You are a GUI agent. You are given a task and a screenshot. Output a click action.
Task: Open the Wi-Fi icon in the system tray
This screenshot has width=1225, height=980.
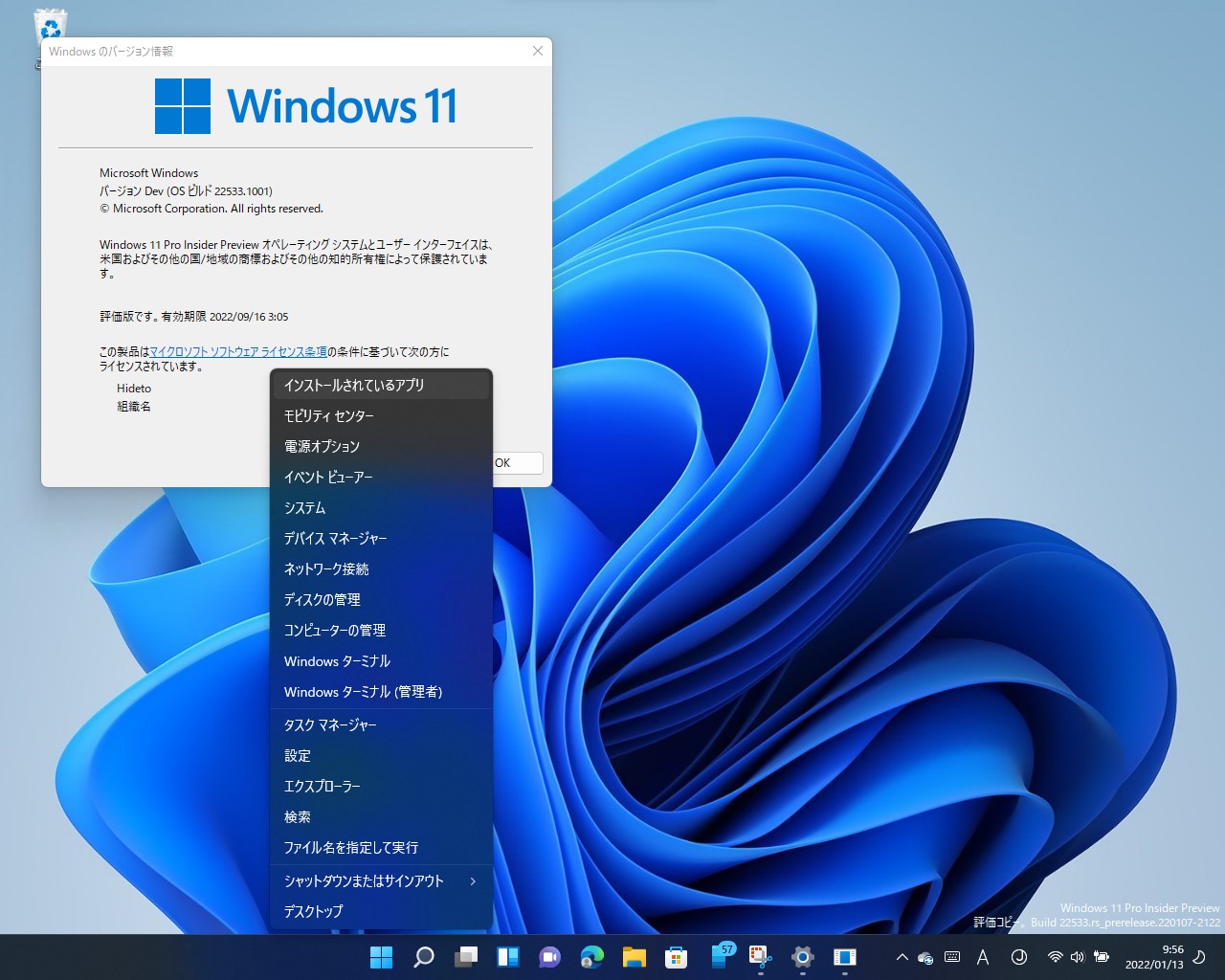(1055, 958)
